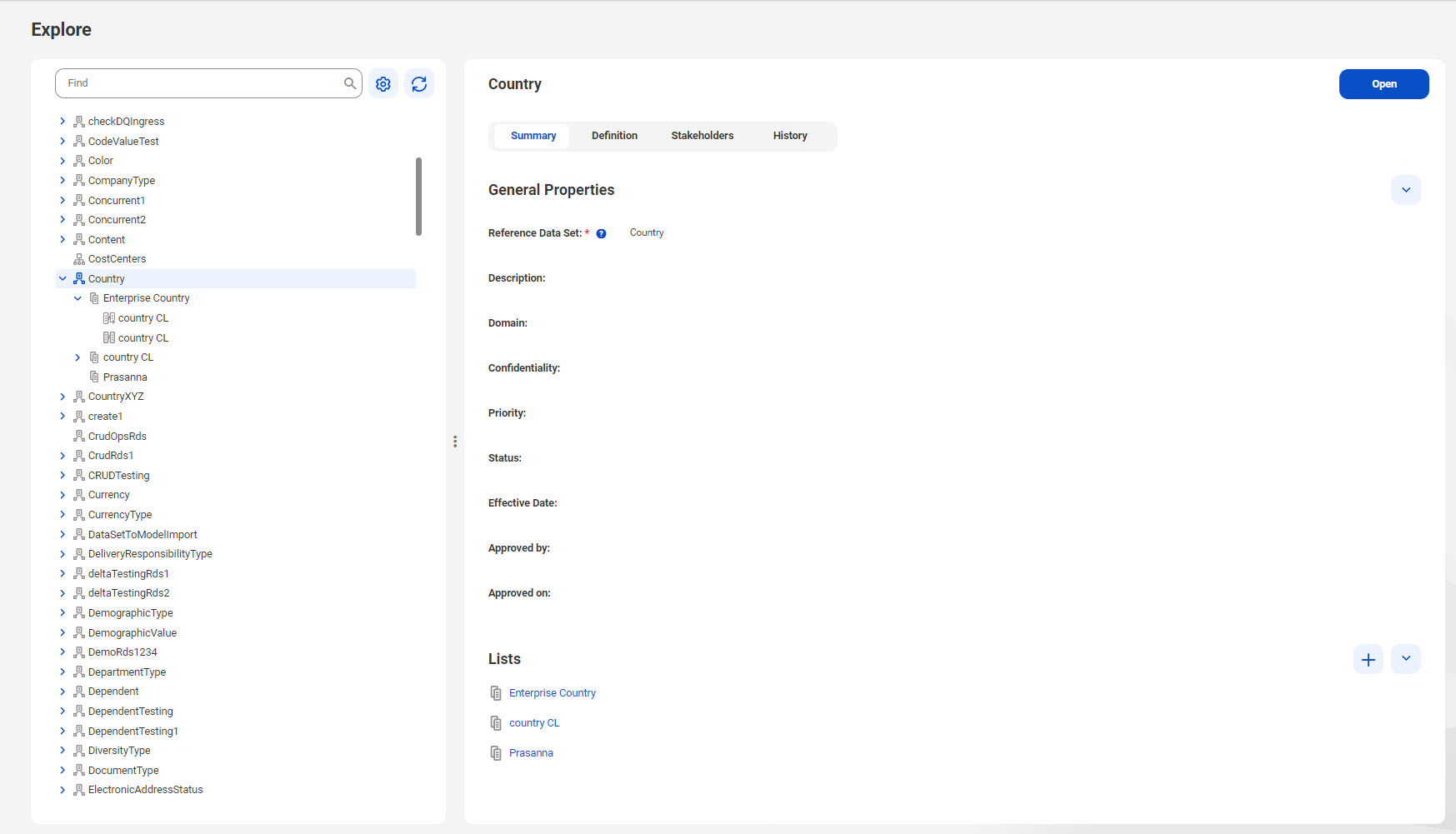Expand the CountryXYZ tree node

[x=63, y=397]
